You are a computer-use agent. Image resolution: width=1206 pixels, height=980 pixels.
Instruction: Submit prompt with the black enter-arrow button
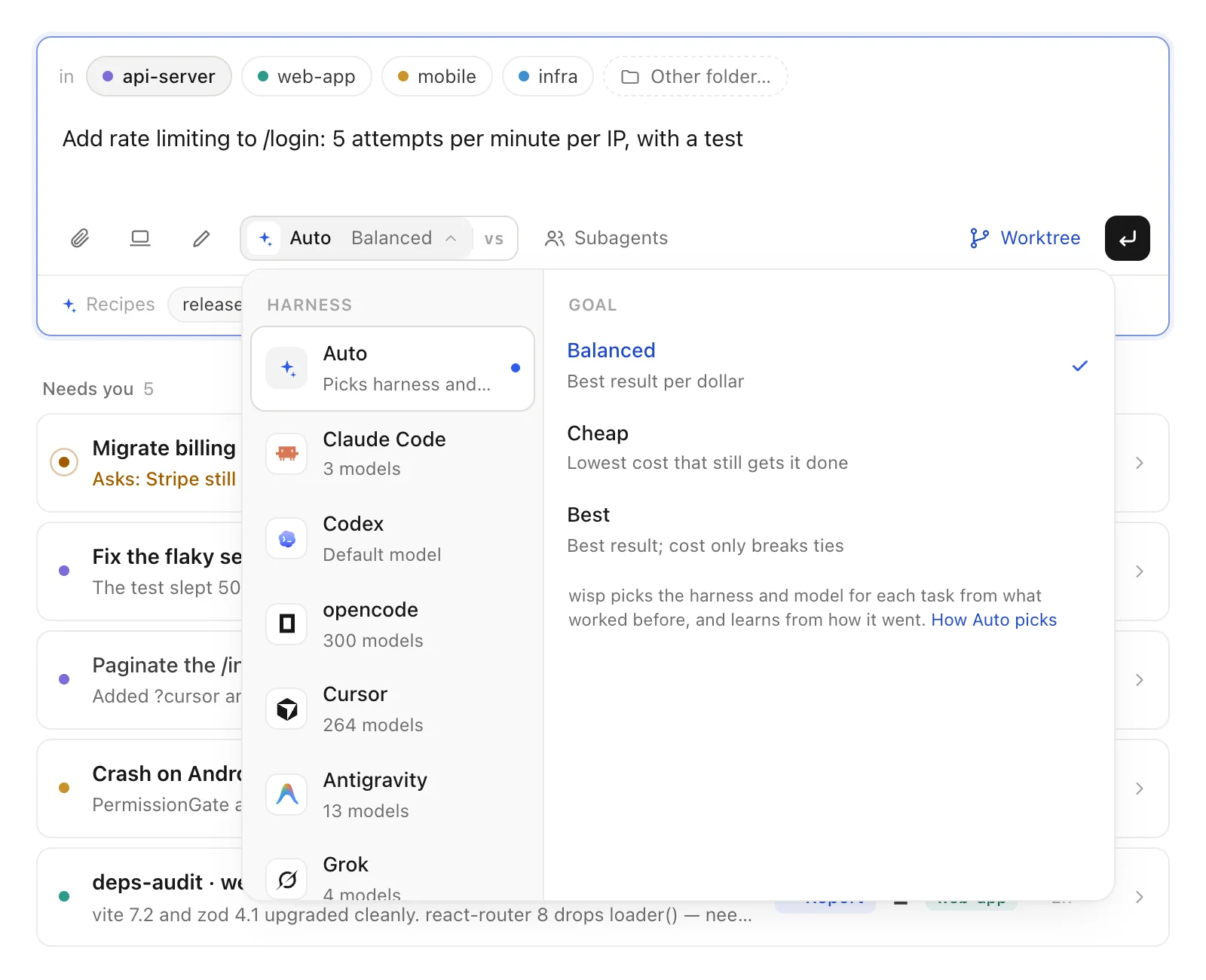(x=1127, y=238)
